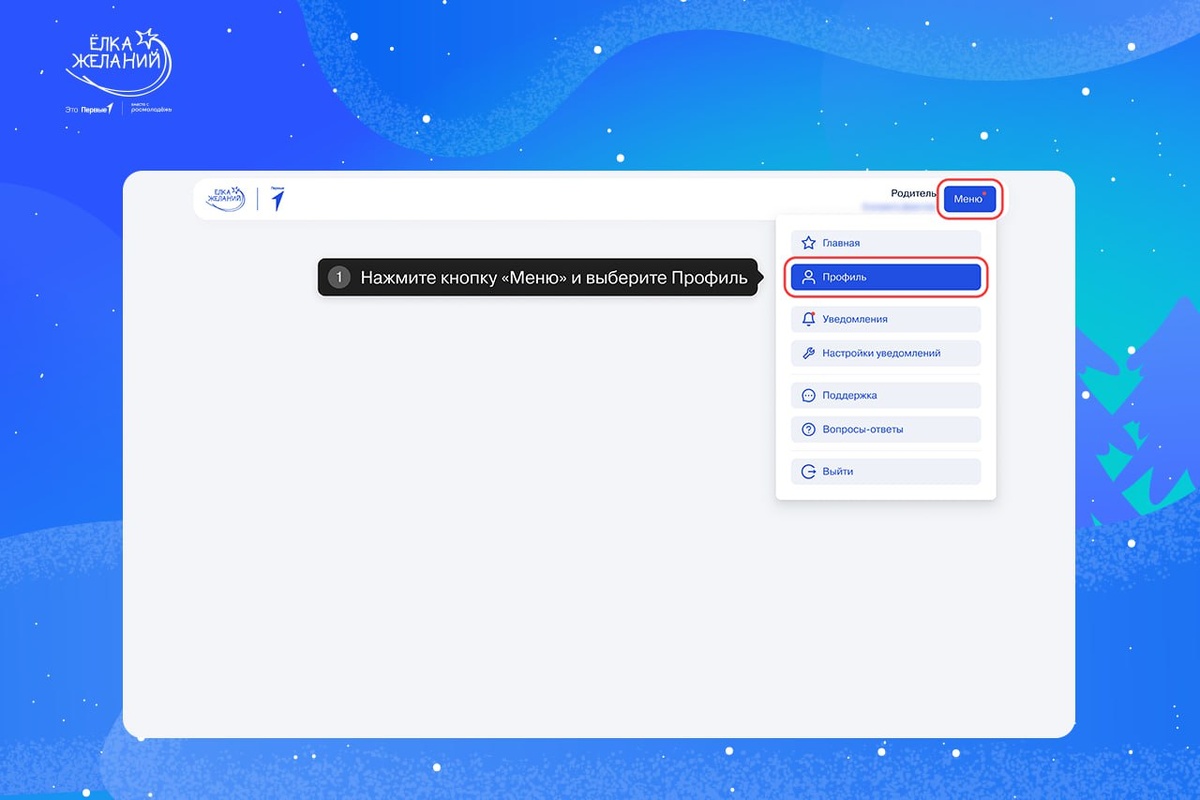Image resolution: width=1200 pixels, height=800 pixels.
Task: Click the chat bubble icon beside Поддержка
Action: pos(809,395)
